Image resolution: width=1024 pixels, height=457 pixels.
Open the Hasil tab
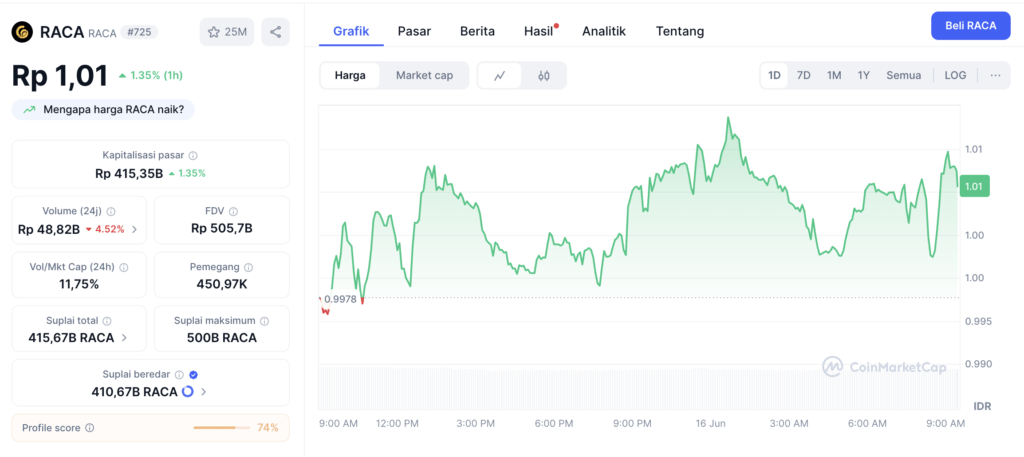(x=539, y=31)
